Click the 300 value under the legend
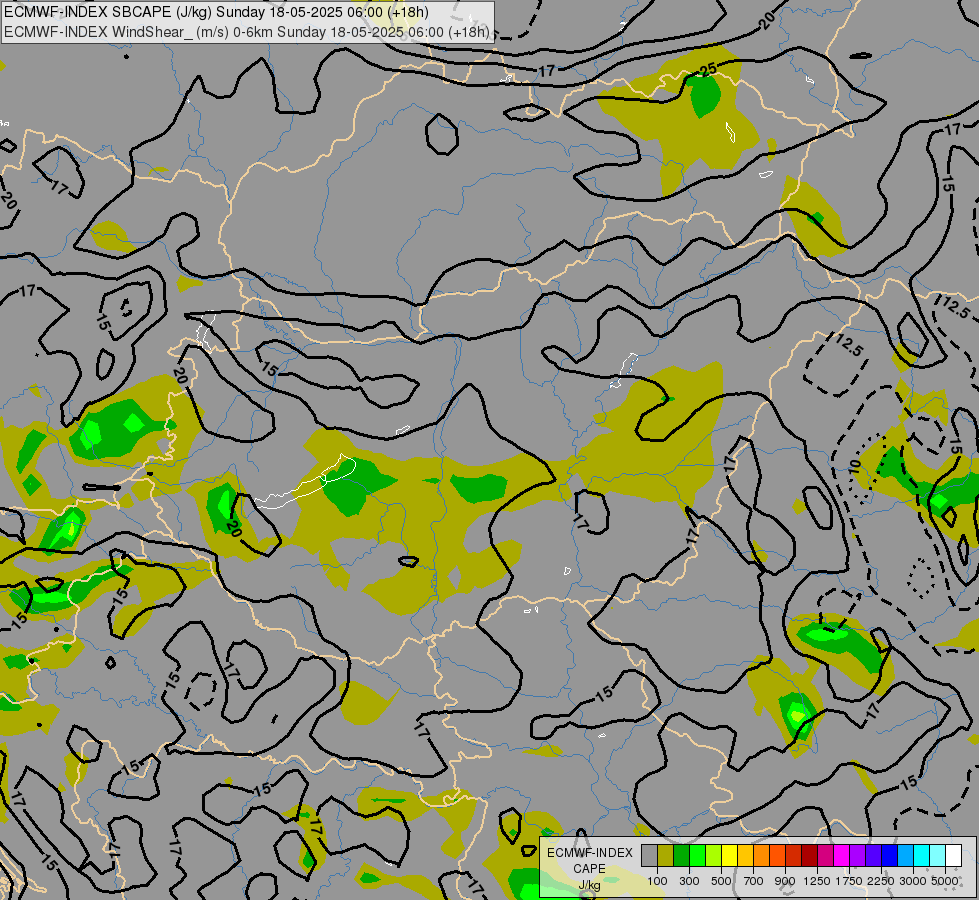 [689, 881]
